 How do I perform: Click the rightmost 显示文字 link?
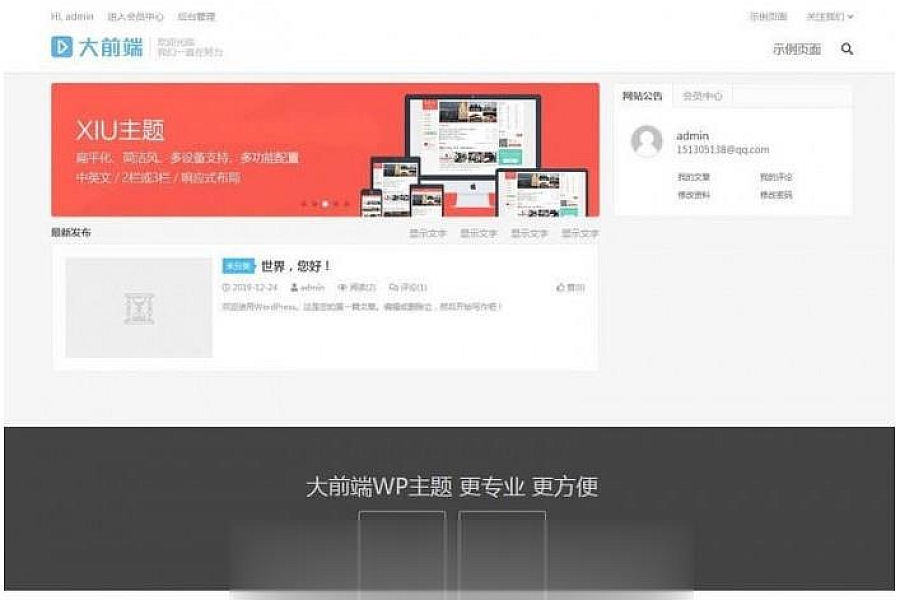coord(580,233)
